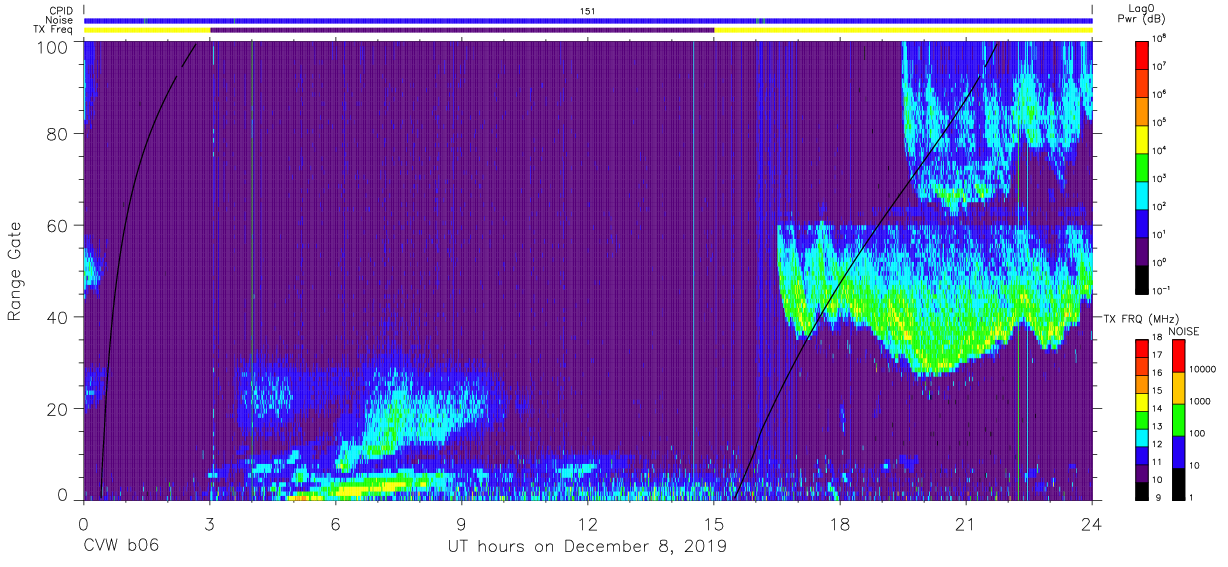Click the x-axis tick label '9'
Screen dimensions: 1228x567
tap(461, 525)
